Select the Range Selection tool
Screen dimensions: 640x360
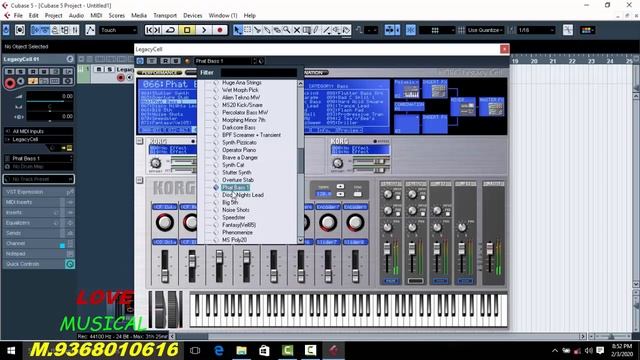pos(247,30)
